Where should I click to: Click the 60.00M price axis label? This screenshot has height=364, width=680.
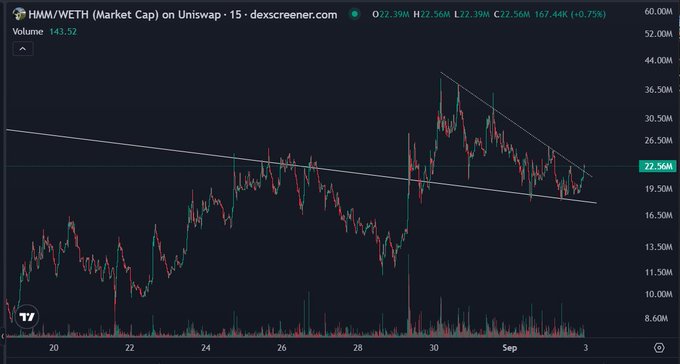tap(658, 11)
